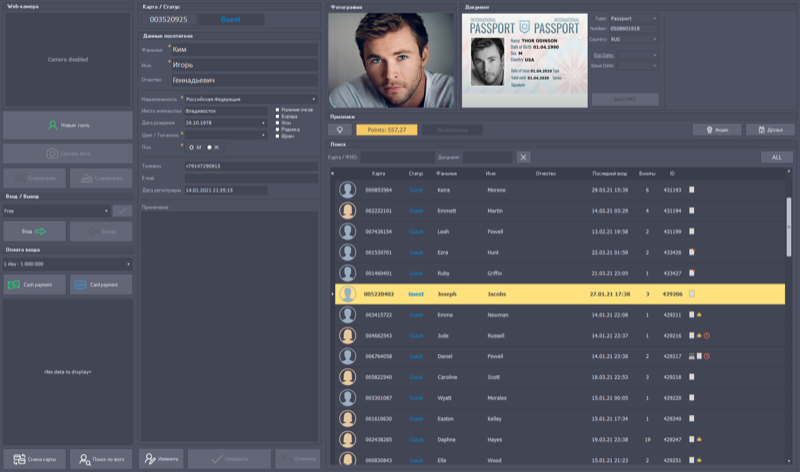Enable the Борода checkbox
Viewport: 800px width, 472px height.
(x=278, y=116)
